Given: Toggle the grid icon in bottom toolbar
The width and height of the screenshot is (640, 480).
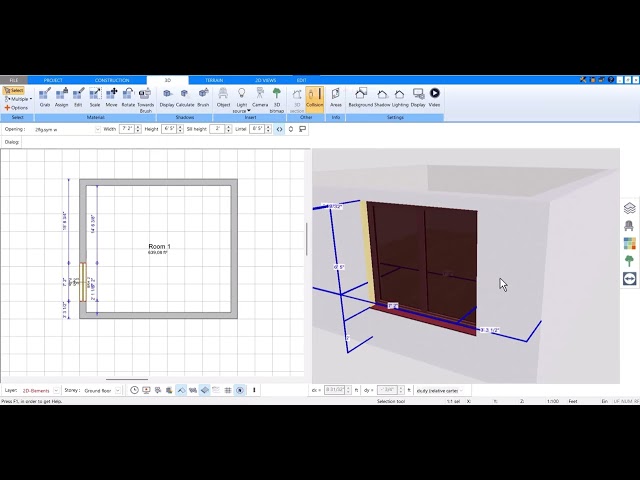Looking at the screenshot, I should (x=228, y=390).
